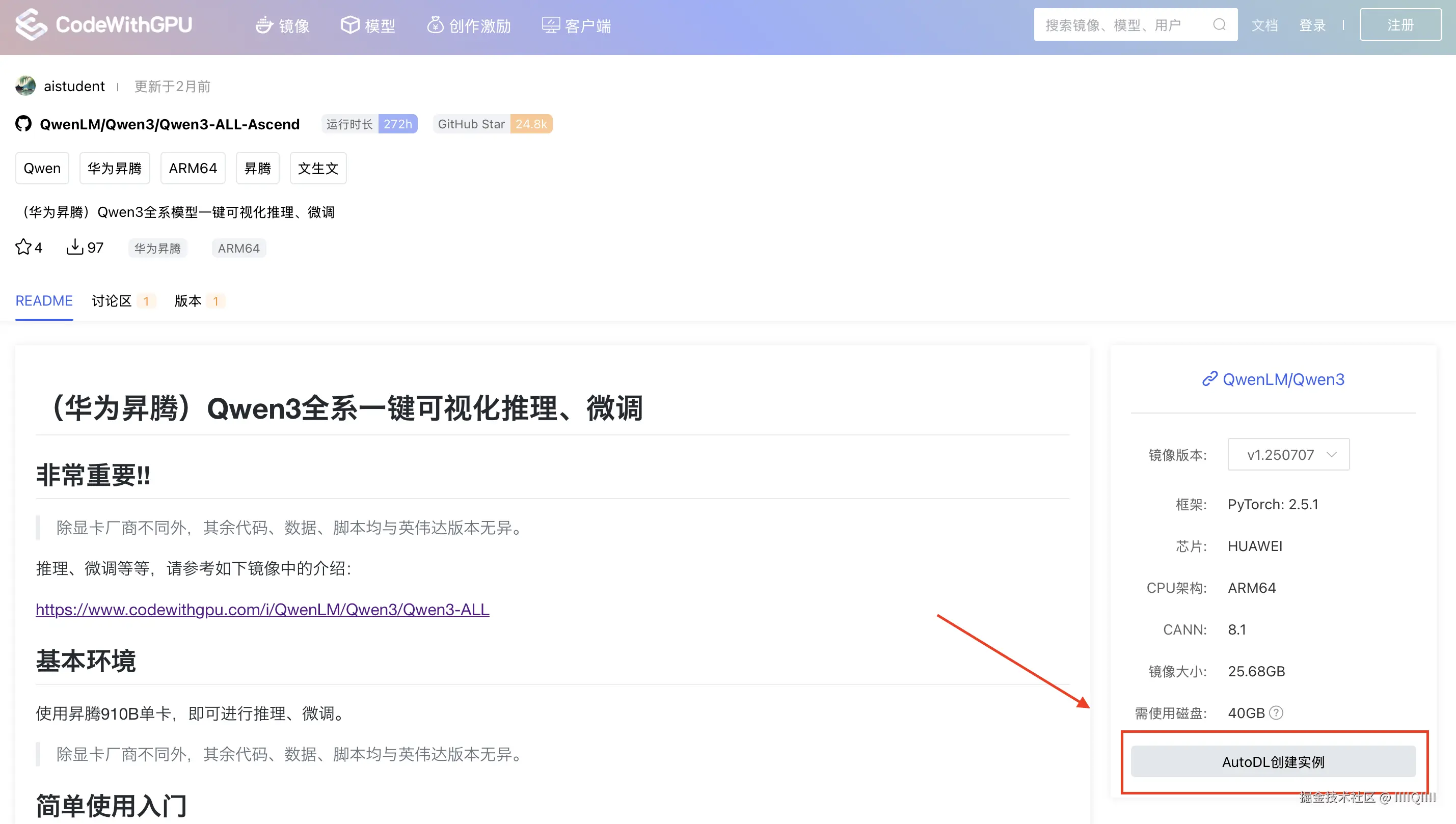Click the search magnifier icon
Image resolution: width=1456 pixels, height=824 pixels.
tap(1220, 24)
